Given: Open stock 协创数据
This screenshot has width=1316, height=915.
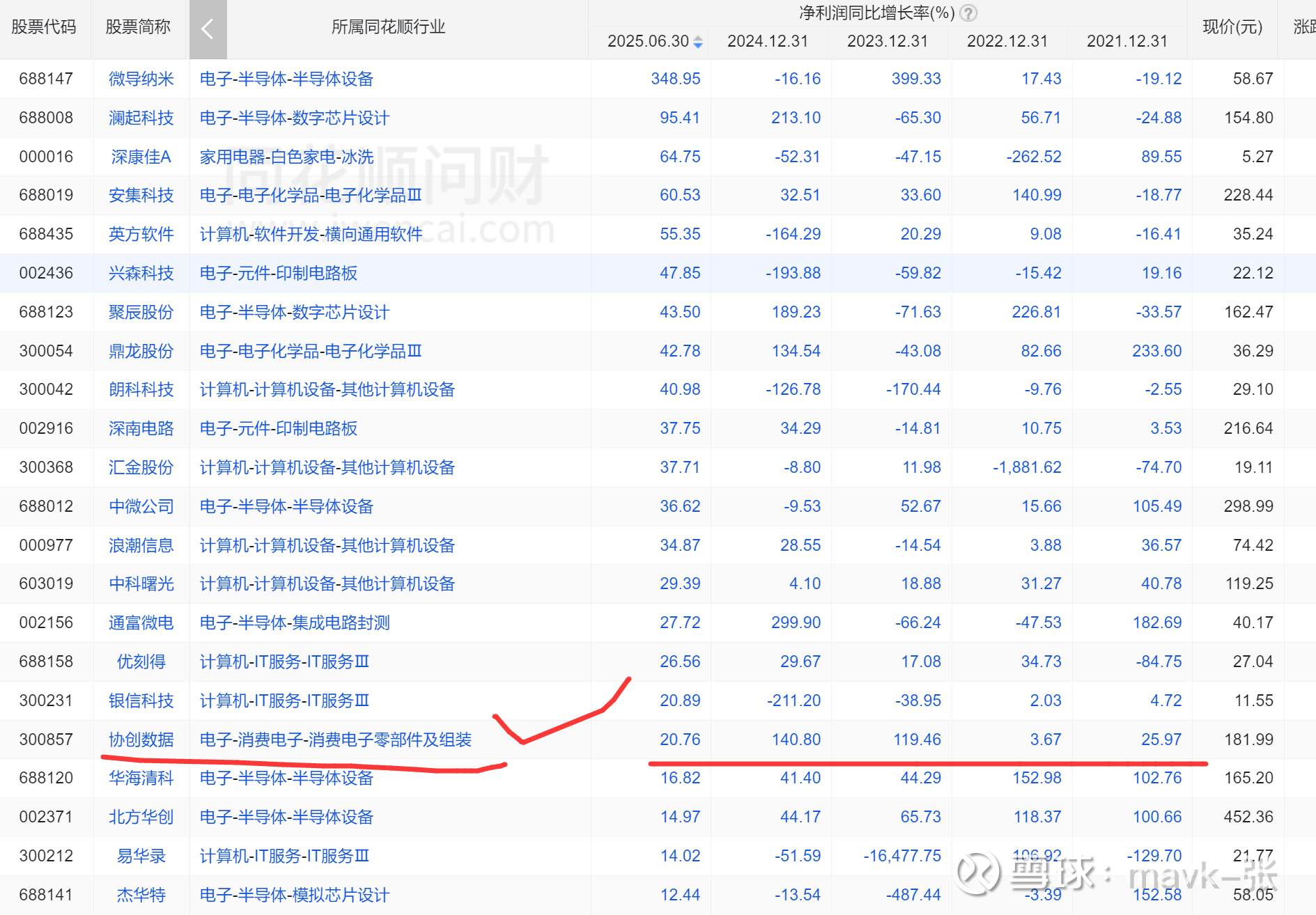Looking at the screenshot, I should (141, 740).
